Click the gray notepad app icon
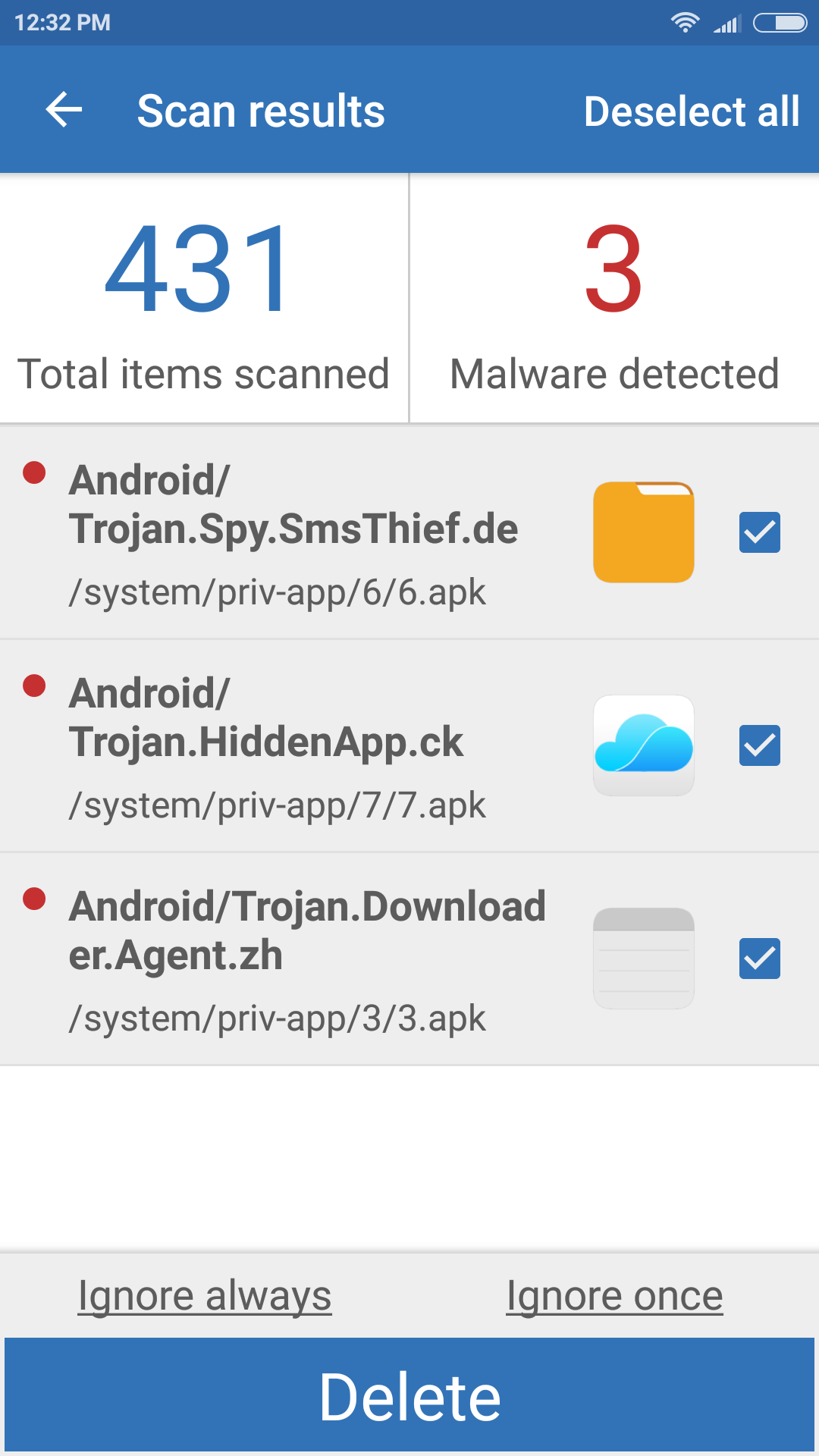The image size is (819, 1456). click(643, 959)
